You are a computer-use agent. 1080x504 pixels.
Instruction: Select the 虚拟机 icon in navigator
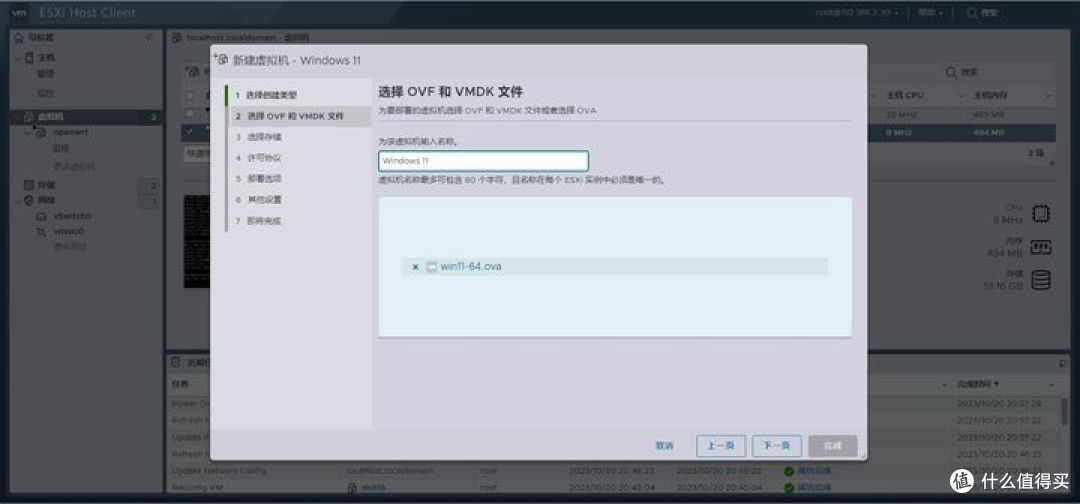[29, 116]
